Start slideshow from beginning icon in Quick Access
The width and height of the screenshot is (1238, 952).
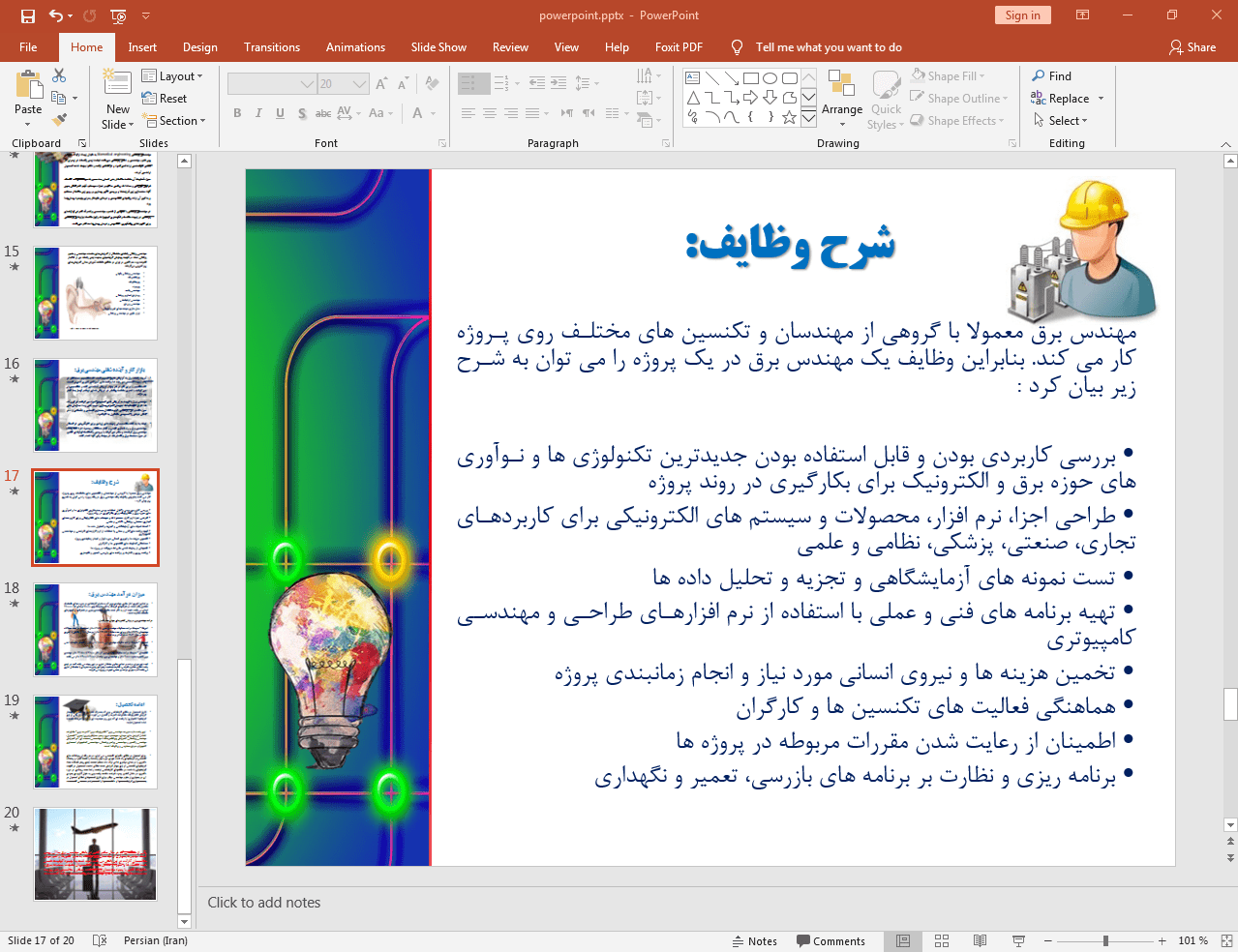pos(118,15)
